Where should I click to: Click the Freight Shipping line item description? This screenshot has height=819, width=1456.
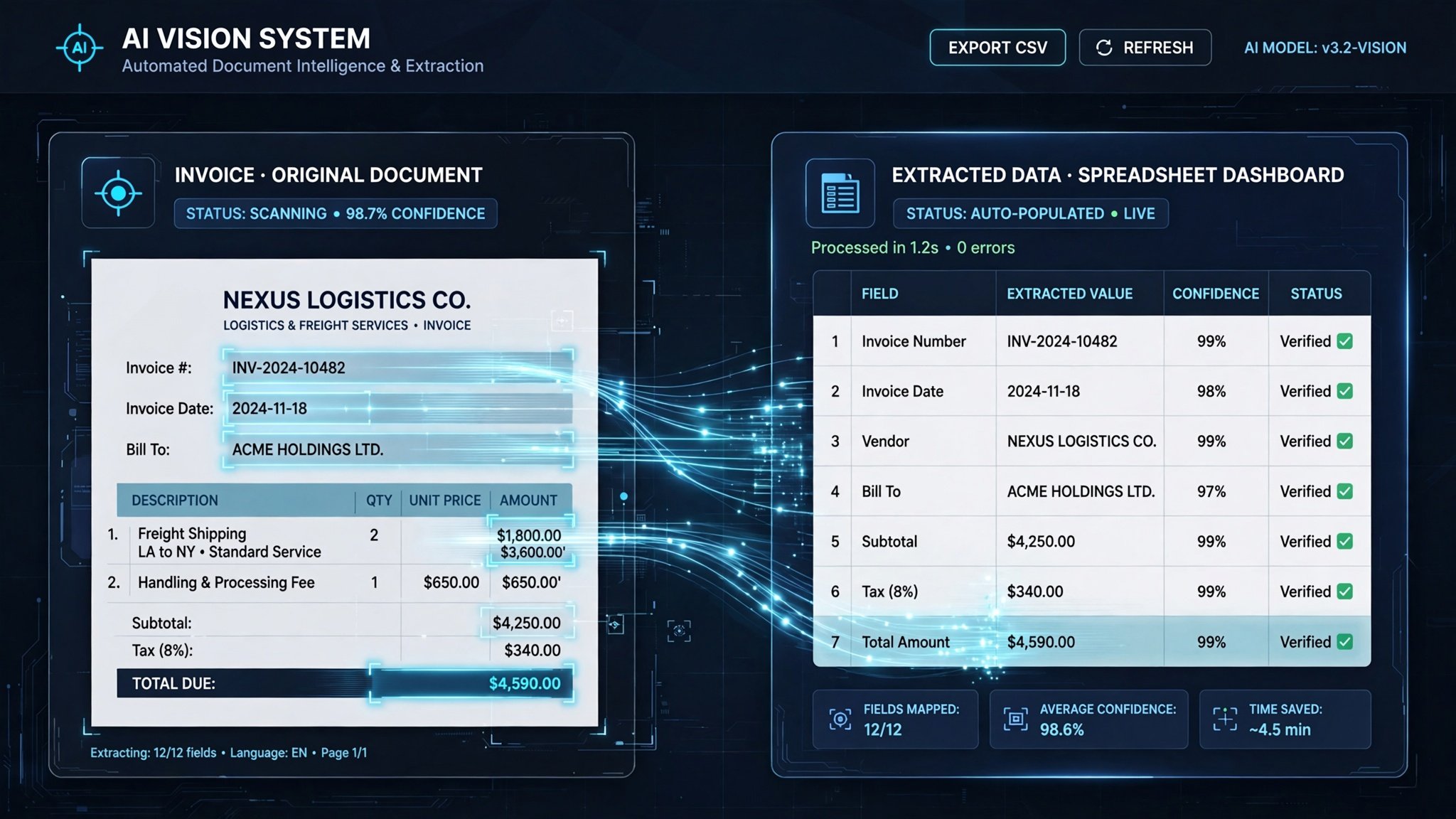(229, 542)
